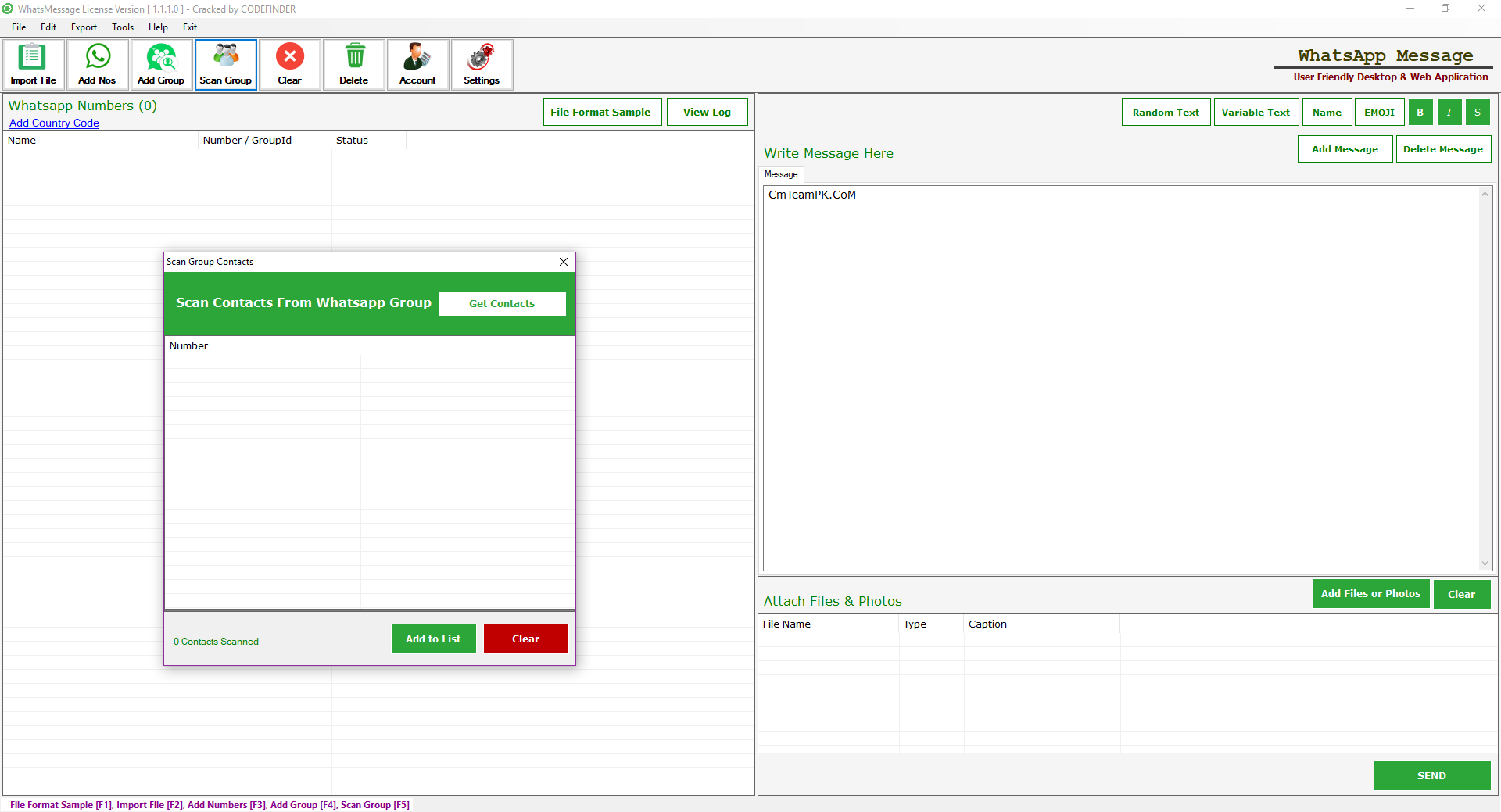Click the File Format Sample button
This screenshot has height=812, width=1501.
click(602, 112)
